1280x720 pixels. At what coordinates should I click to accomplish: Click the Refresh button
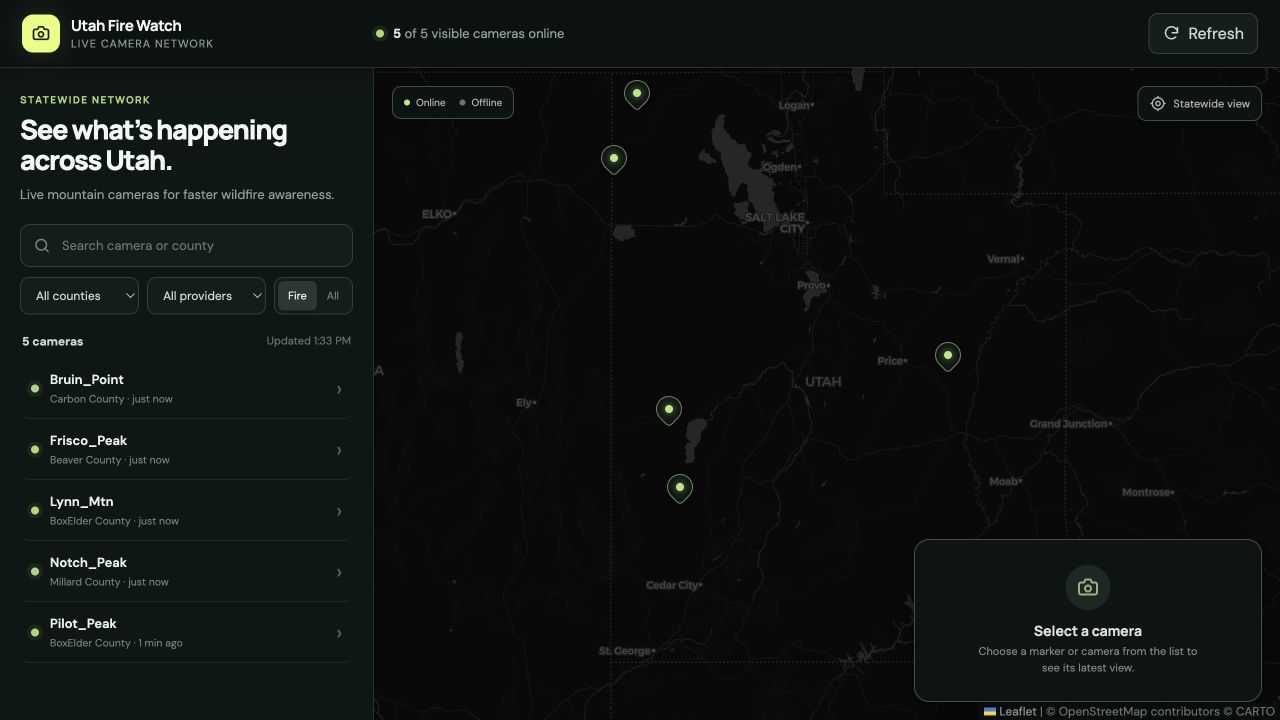point(1203,33)
